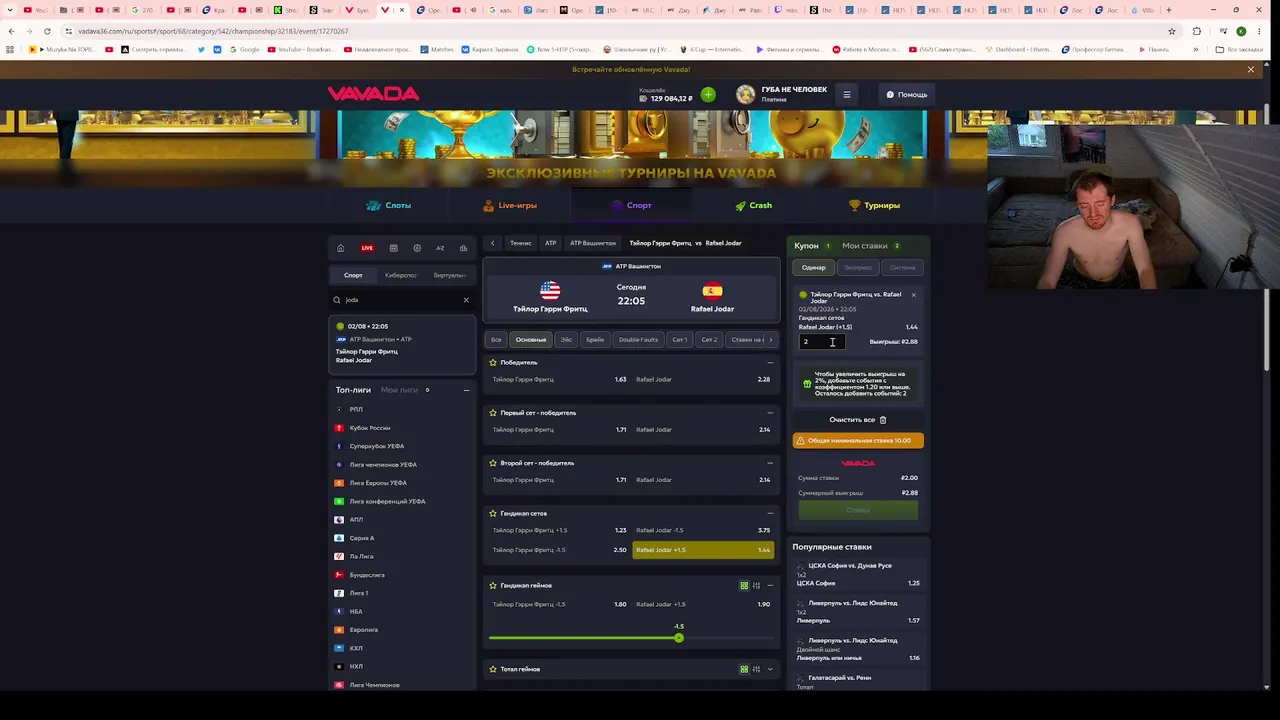This screenshot has height=720, width=1280.
Task: Open sportsbook settings gear icon
Action: pos(417,248)
